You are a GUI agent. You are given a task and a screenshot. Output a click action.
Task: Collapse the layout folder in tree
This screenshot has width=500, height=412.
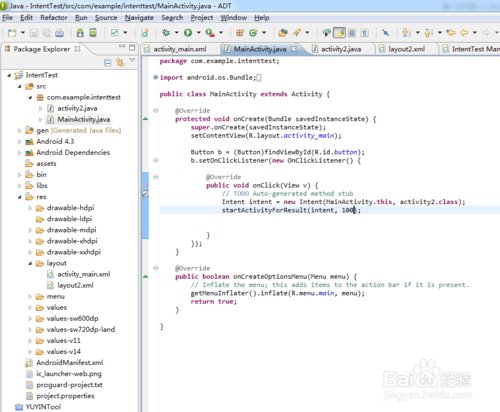[30, 263]
